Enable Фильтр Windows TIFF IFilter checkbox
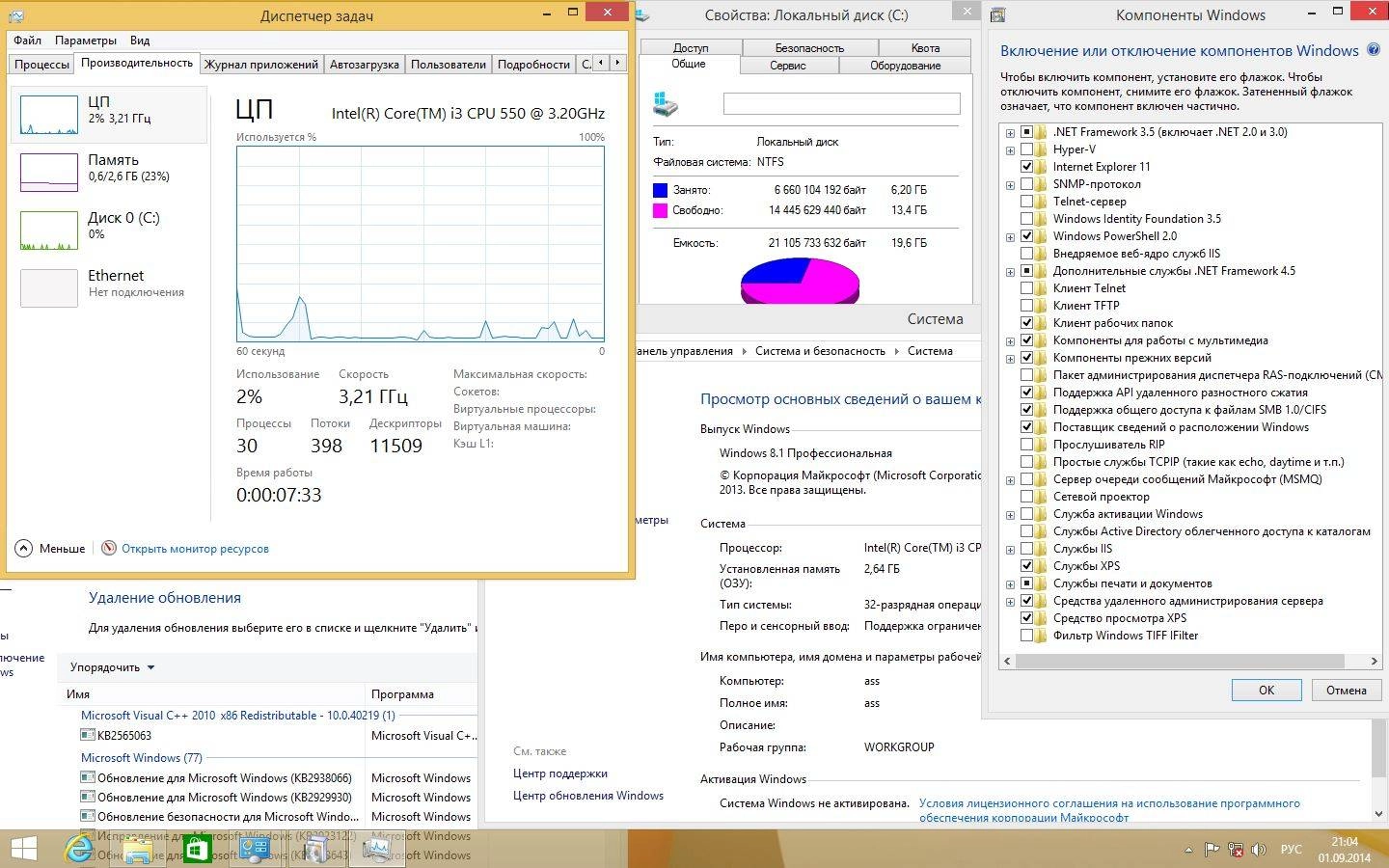Viewport: 1389px width, 868px height. tap(1026, 636)
